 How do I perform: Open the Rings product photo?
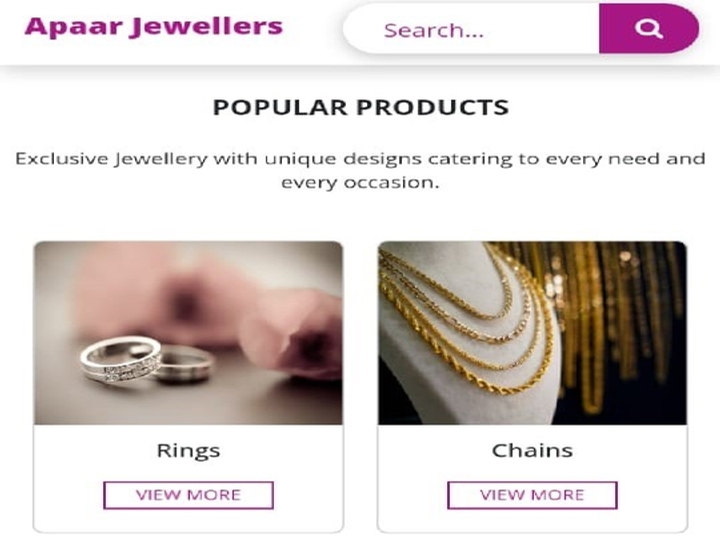tap(188, 333)
